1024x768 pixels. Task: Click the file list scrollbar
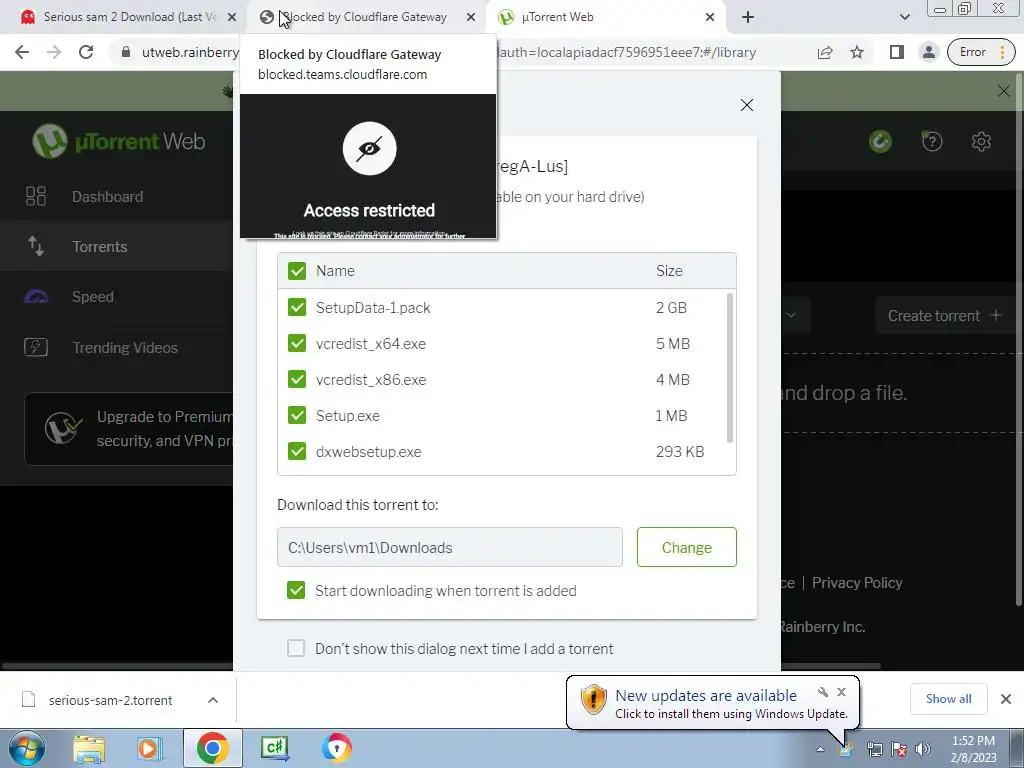click(729, 368)
